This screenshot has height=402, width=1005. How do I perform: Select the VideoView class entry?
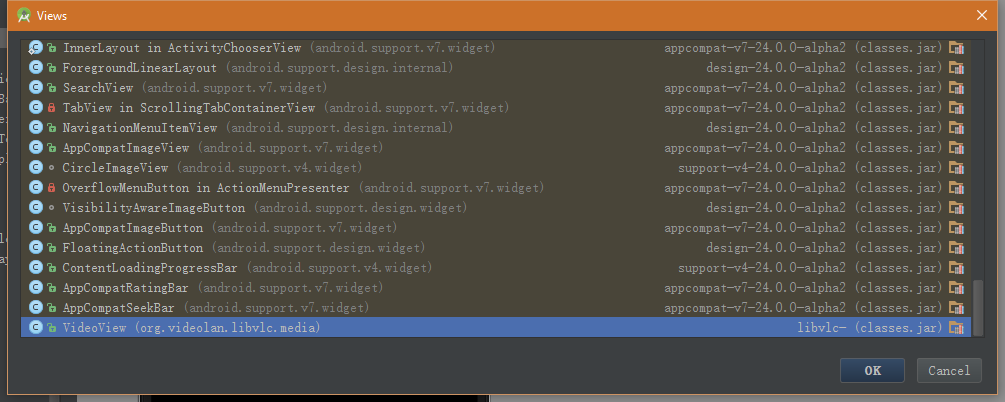pyautogui.click(x=496, y=328)
